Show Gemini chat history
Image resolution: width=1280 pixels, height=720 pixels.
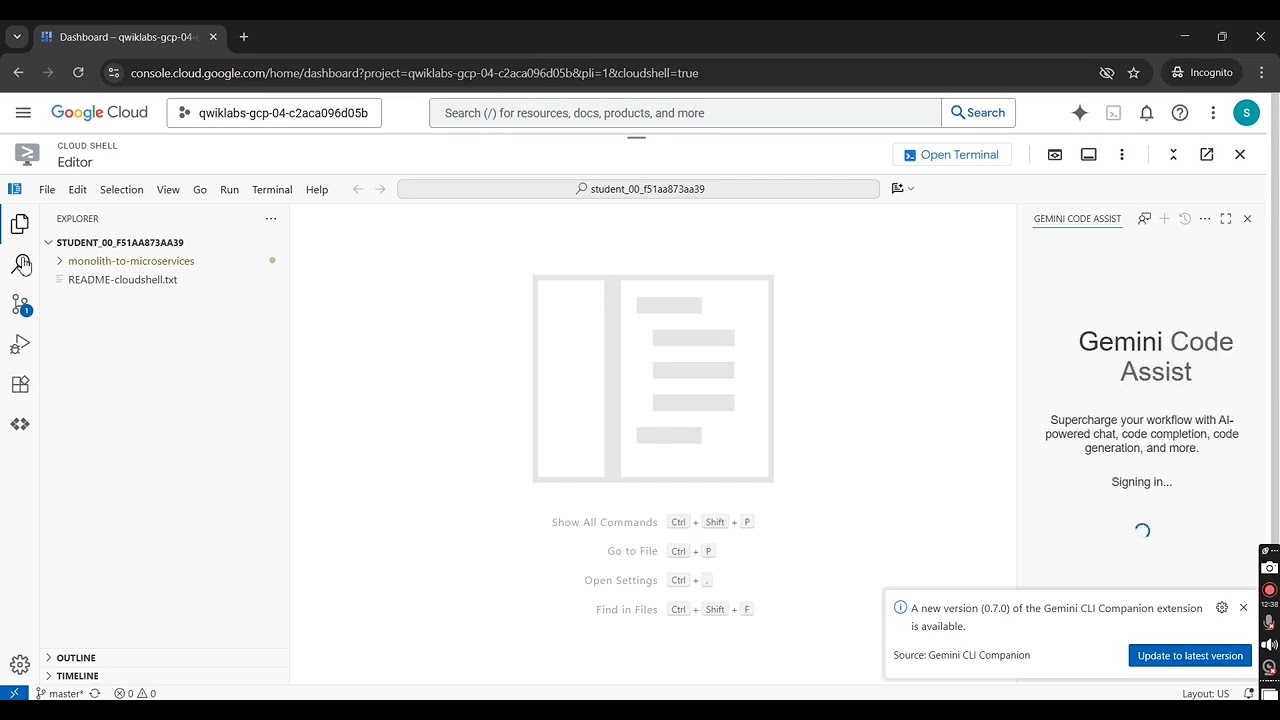[1185, 219]
